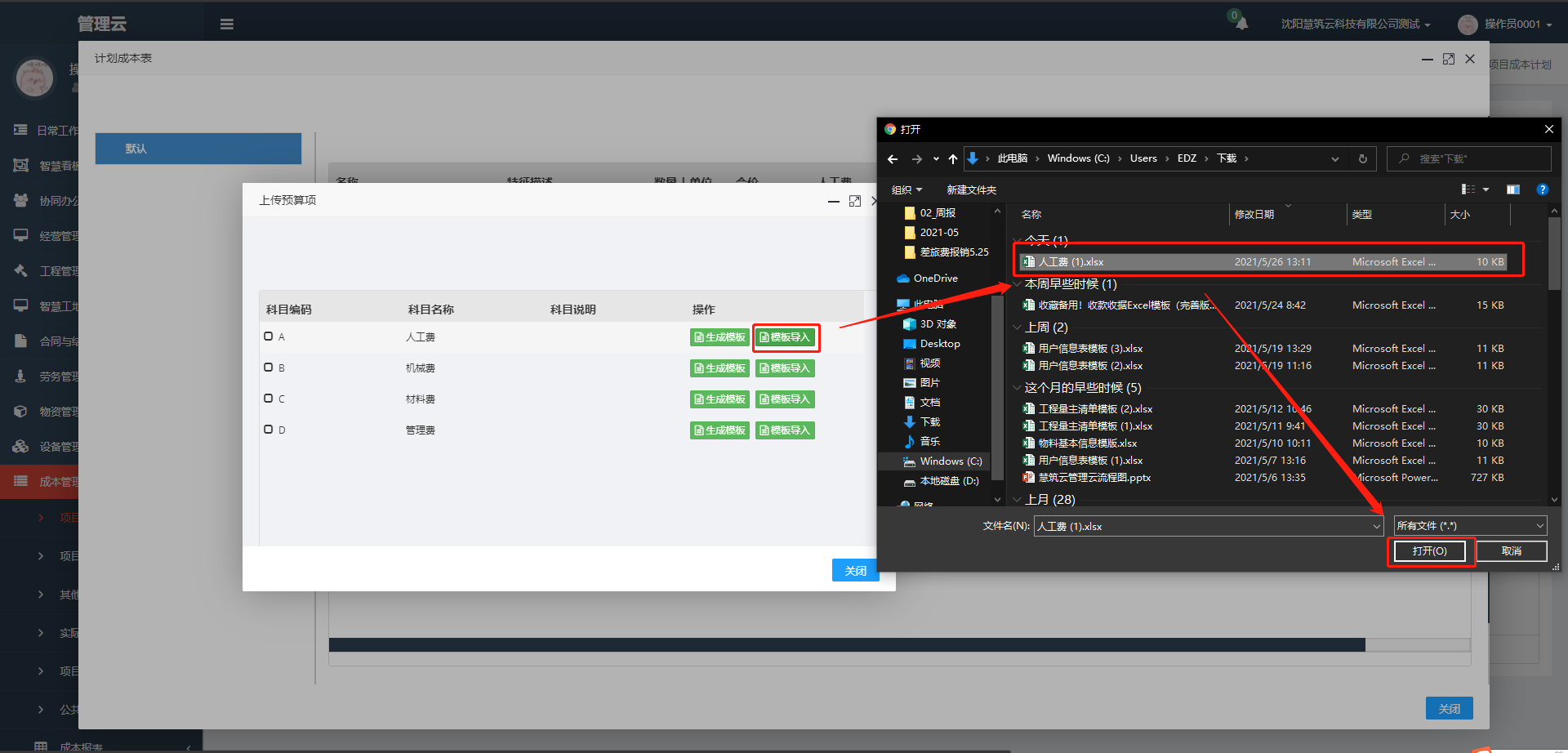Screen dimensions: 1568x753
Task: Open 音乐 folder in navigation pane
Action: (x=922, y=442)
